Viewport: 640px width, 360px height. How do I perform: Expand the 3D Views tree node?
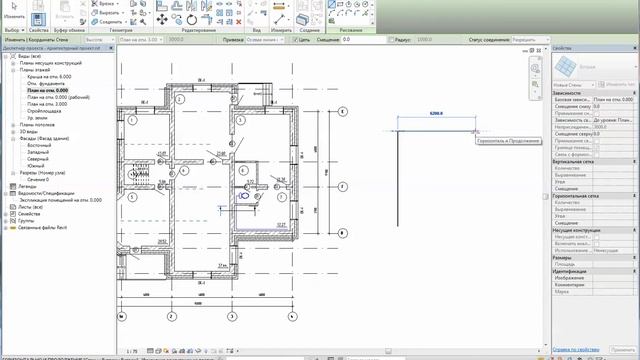coord(13,132)
